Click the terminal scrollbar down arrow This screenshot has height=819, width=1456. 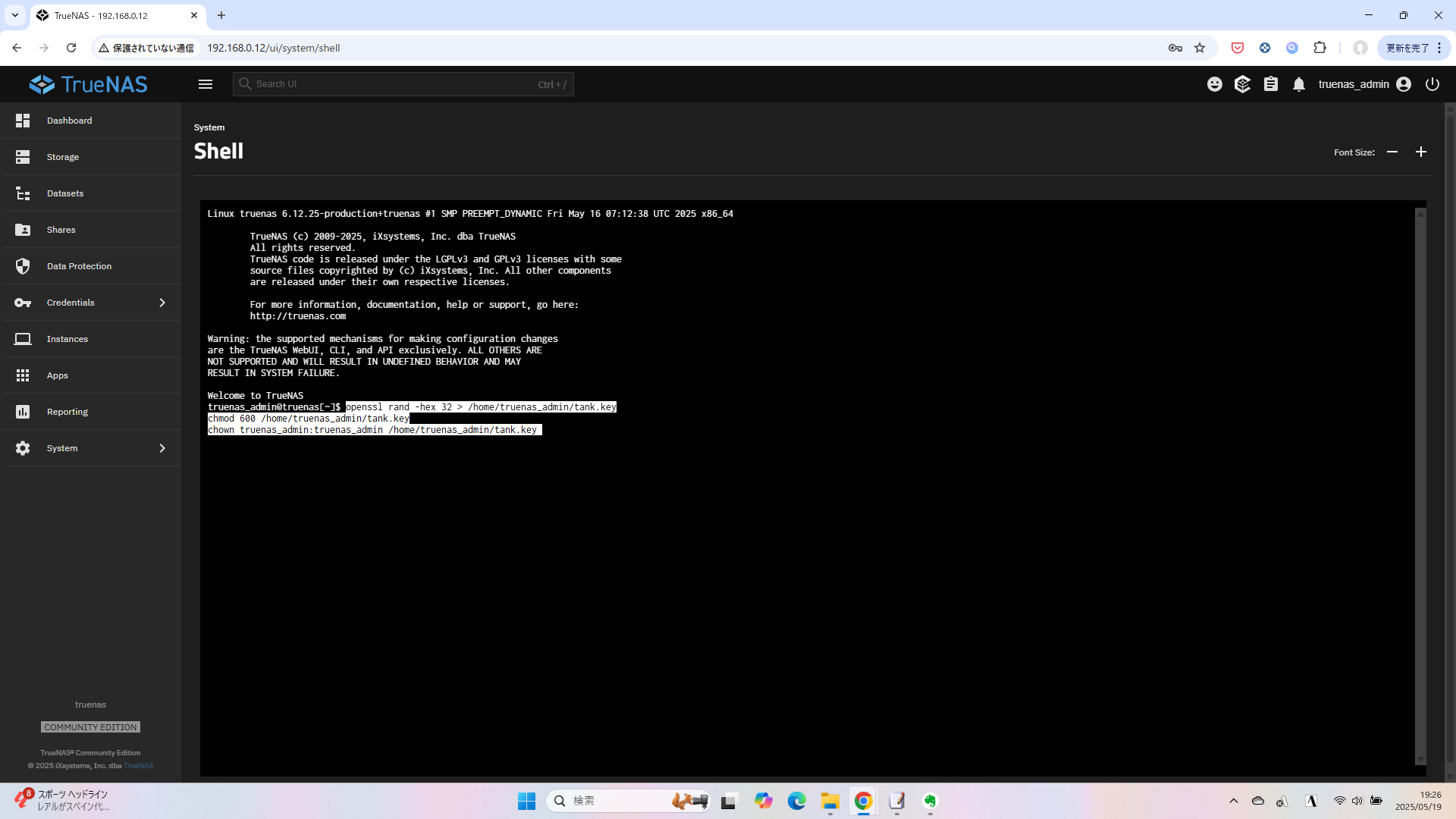(1420, 759)
